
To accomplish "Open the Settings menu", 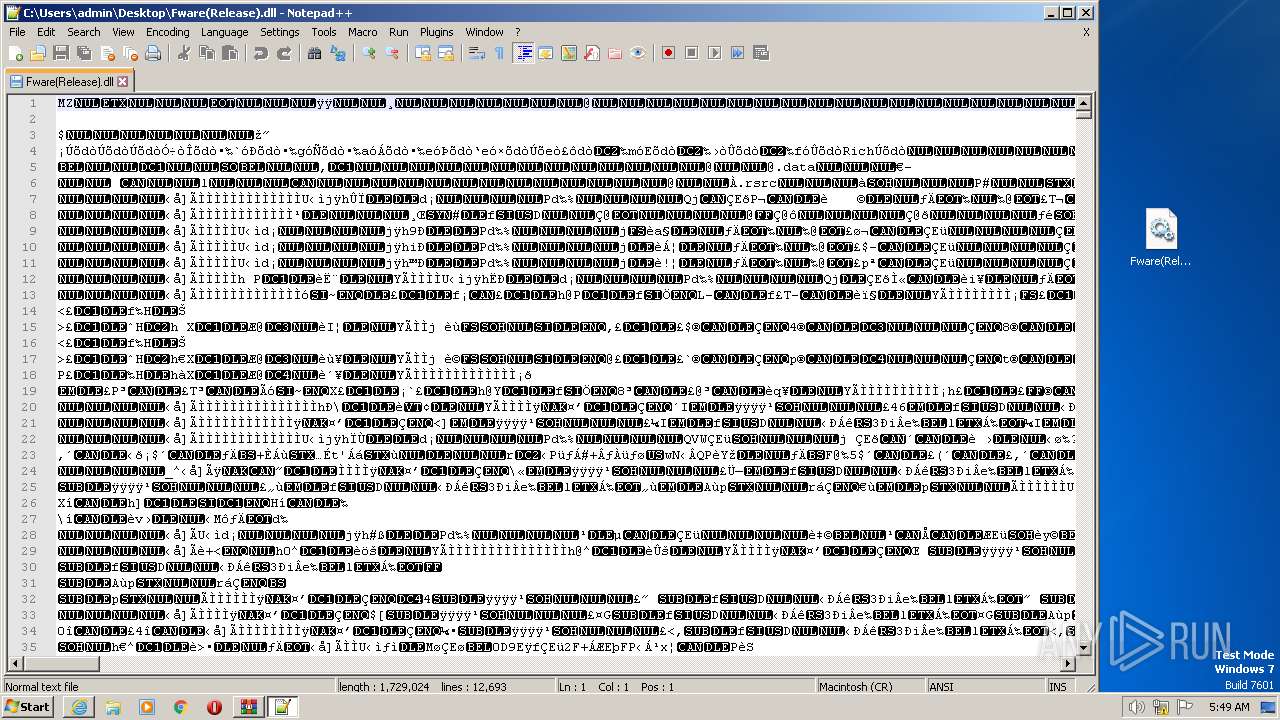I will [280, 32].
